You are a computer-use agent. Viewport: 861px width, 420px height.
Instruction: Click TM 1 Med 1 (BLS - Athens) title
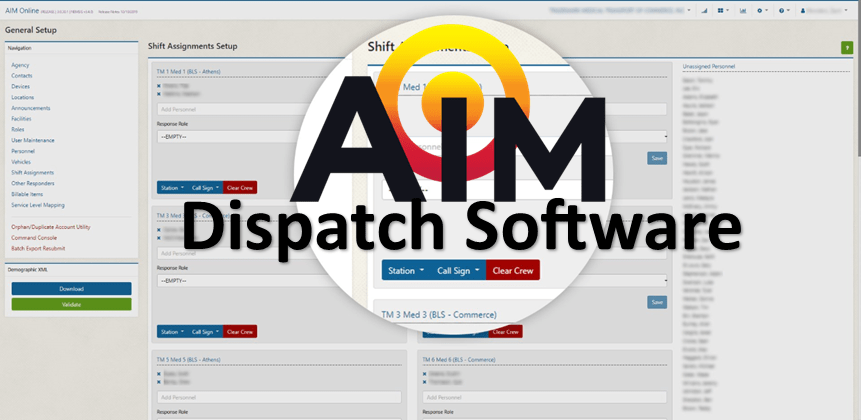(189, 71)
